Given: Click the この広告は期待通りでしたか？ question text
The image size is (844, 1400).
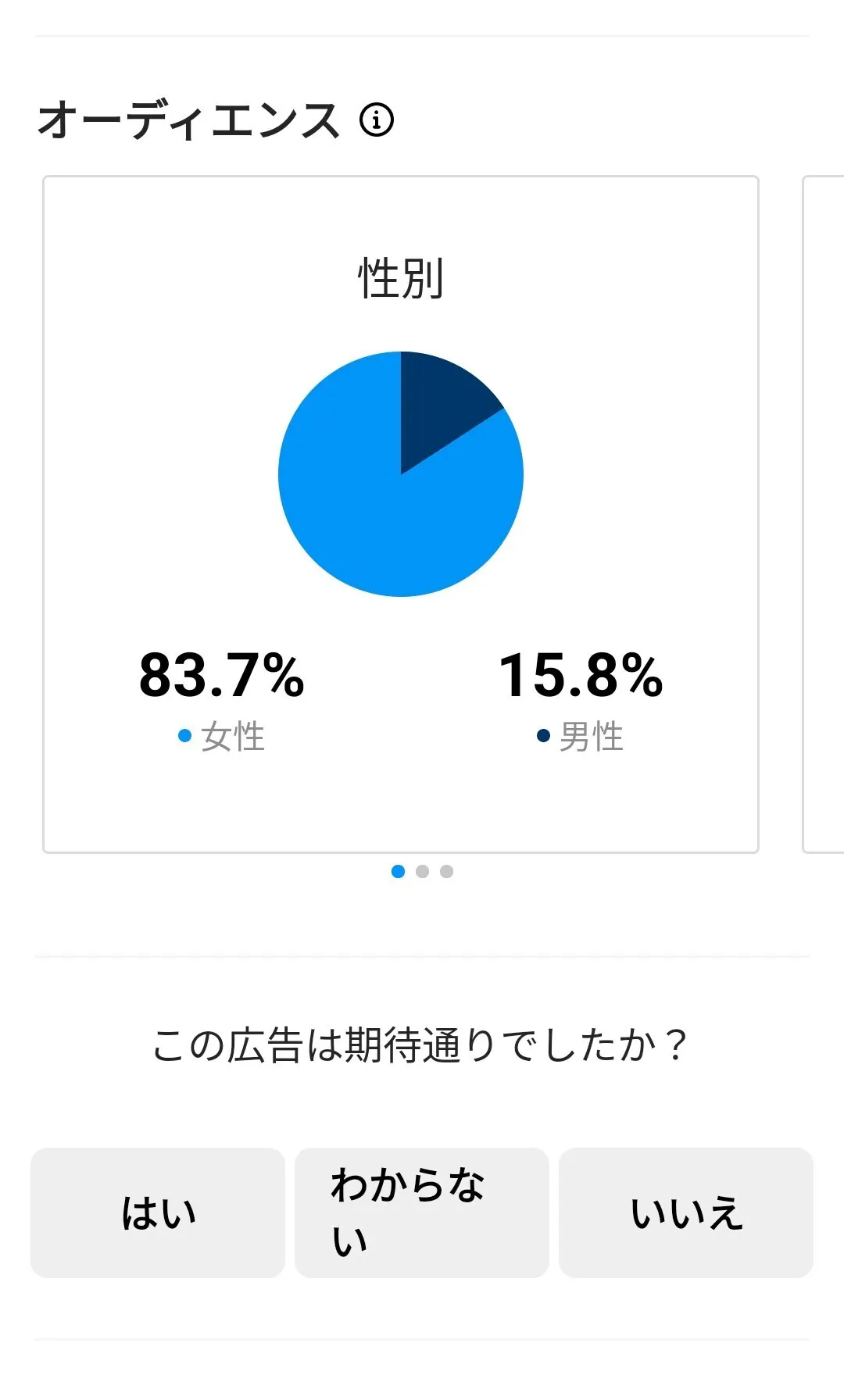Looking at the screenshot, I should tap(420, 1045).
